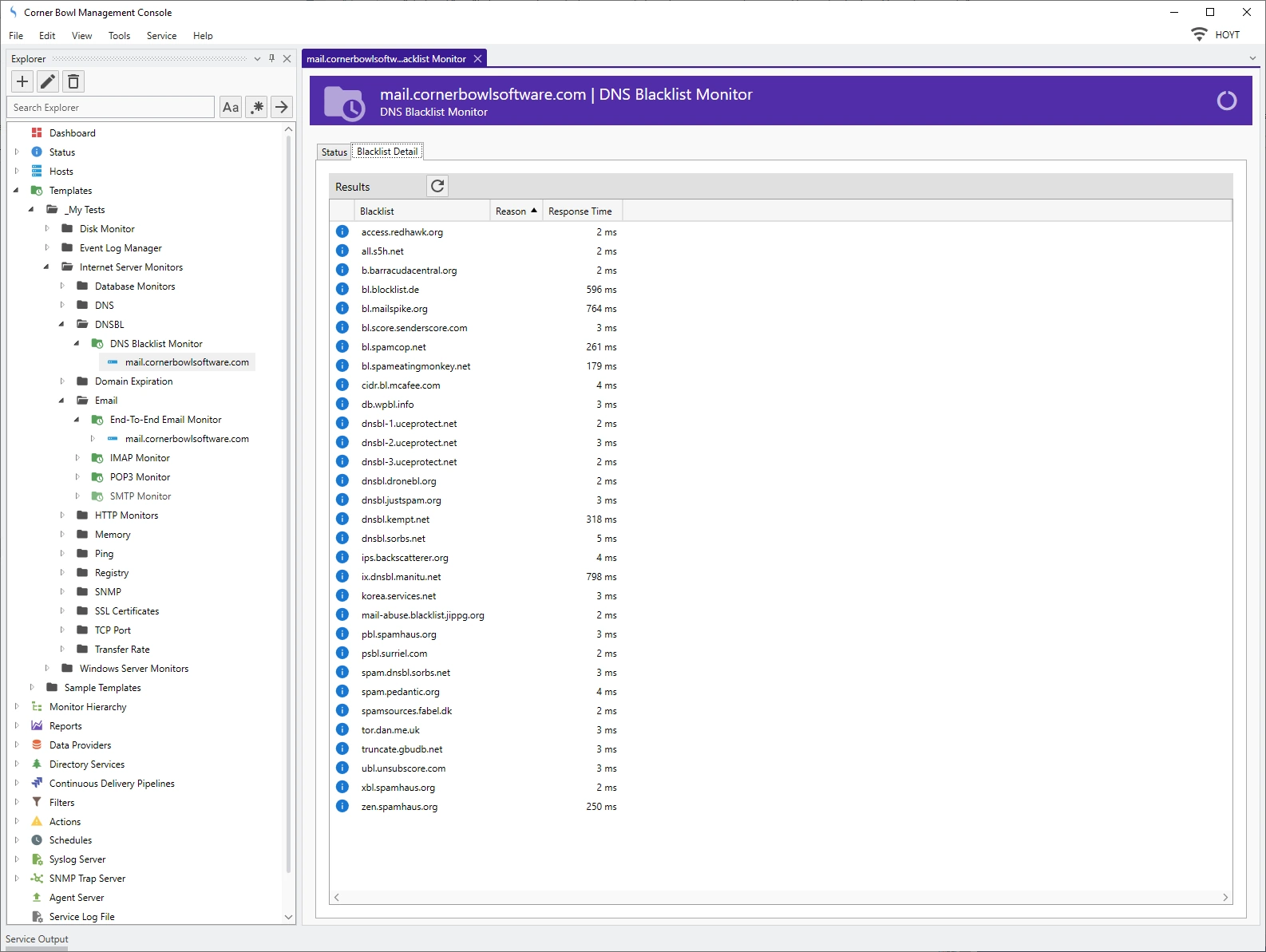This screenshot has width=1266, height=952.
Task: Collapse the DNSBL folder
Action: point(62,325)
